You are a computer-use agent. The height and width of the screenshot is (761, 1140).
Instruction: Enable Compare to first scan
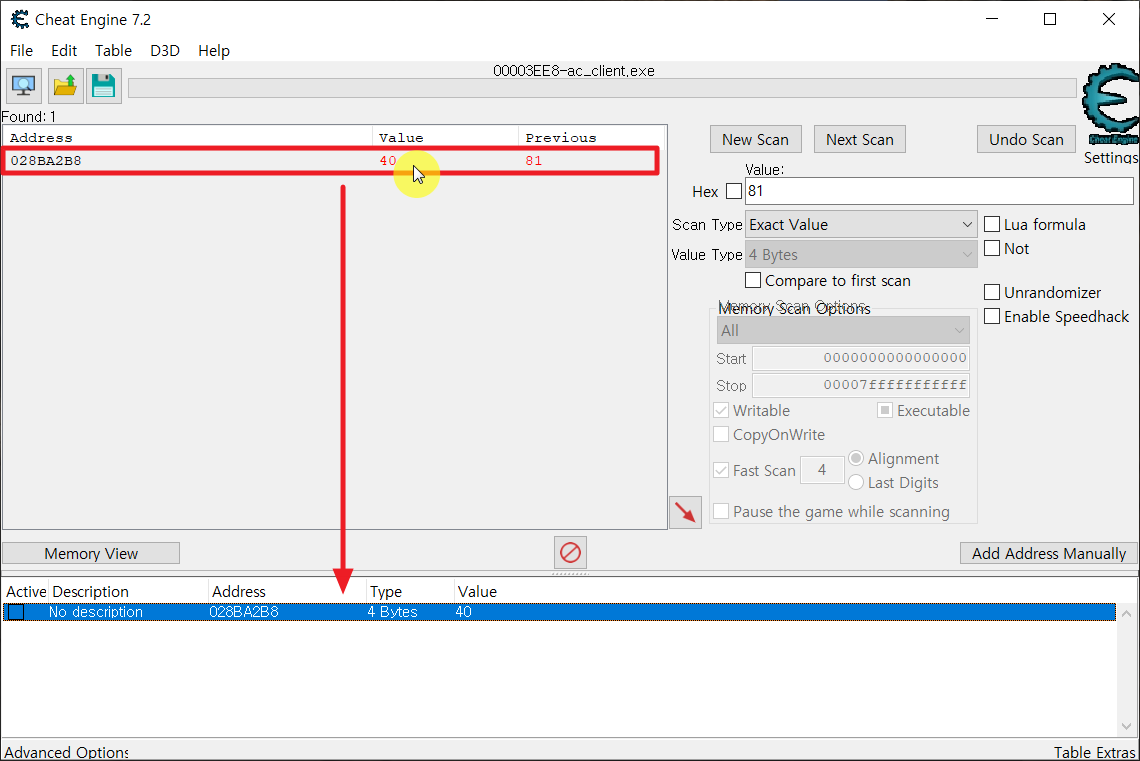(753, 280)
